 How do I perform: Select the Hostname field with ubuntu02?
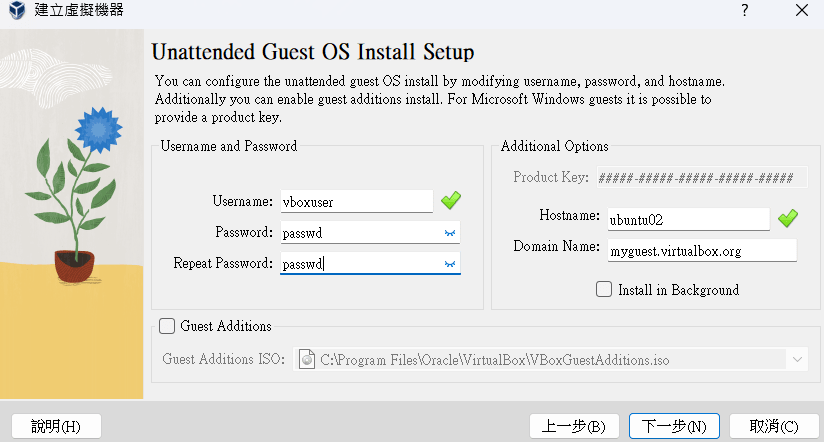coord(688,218)
